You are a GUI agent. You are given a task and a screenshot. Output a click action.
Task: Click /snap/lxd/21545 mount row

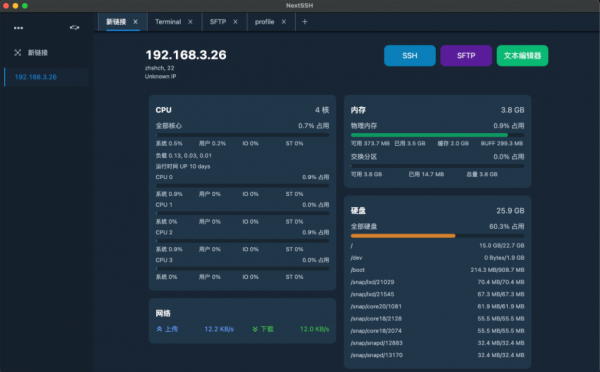(437, 294)
